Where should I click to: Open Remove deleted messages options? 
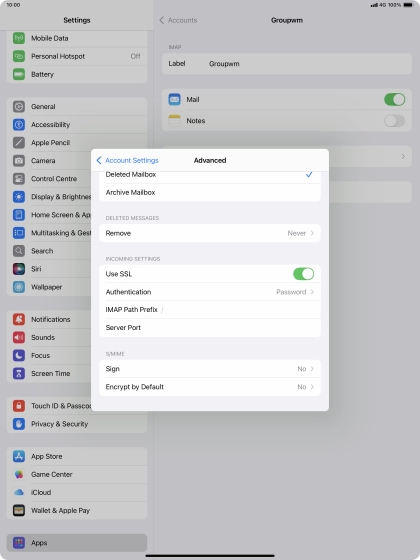[x=210, y=233]
